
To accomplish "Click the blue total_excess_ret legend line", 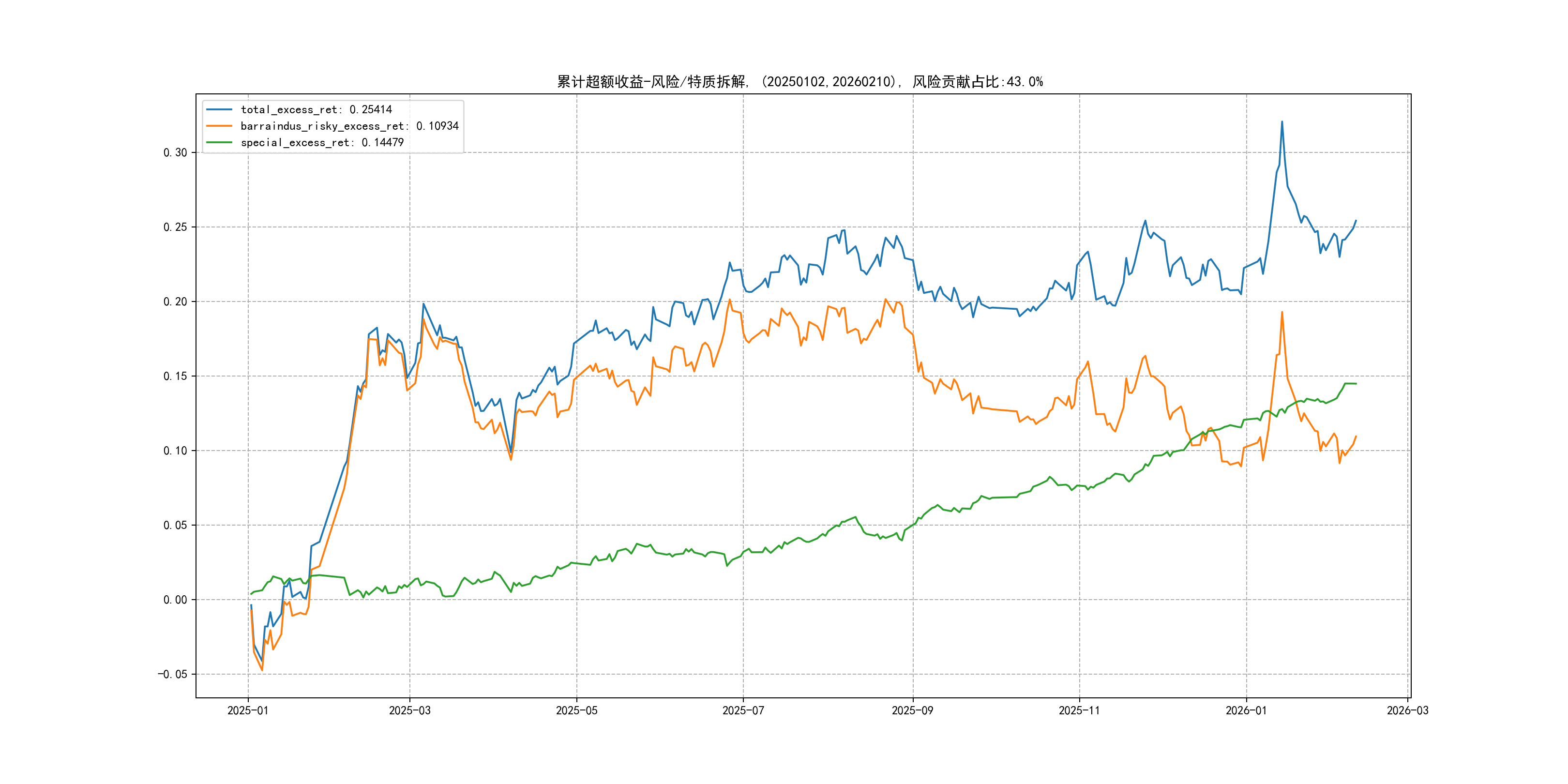I will tap(219, 109).
